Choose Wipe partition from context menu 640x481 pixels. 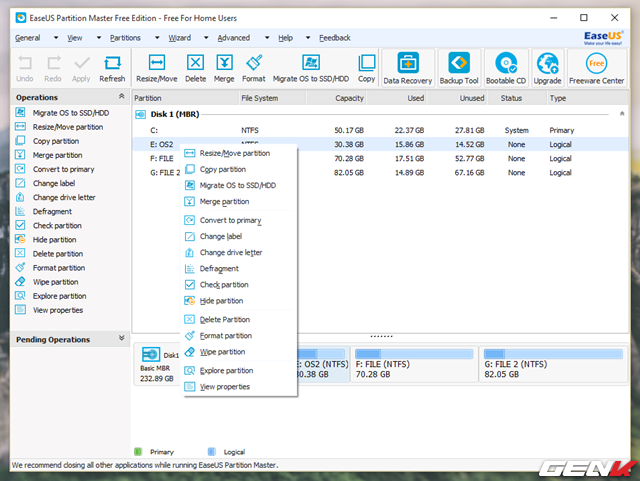click(x=239, y=352)
